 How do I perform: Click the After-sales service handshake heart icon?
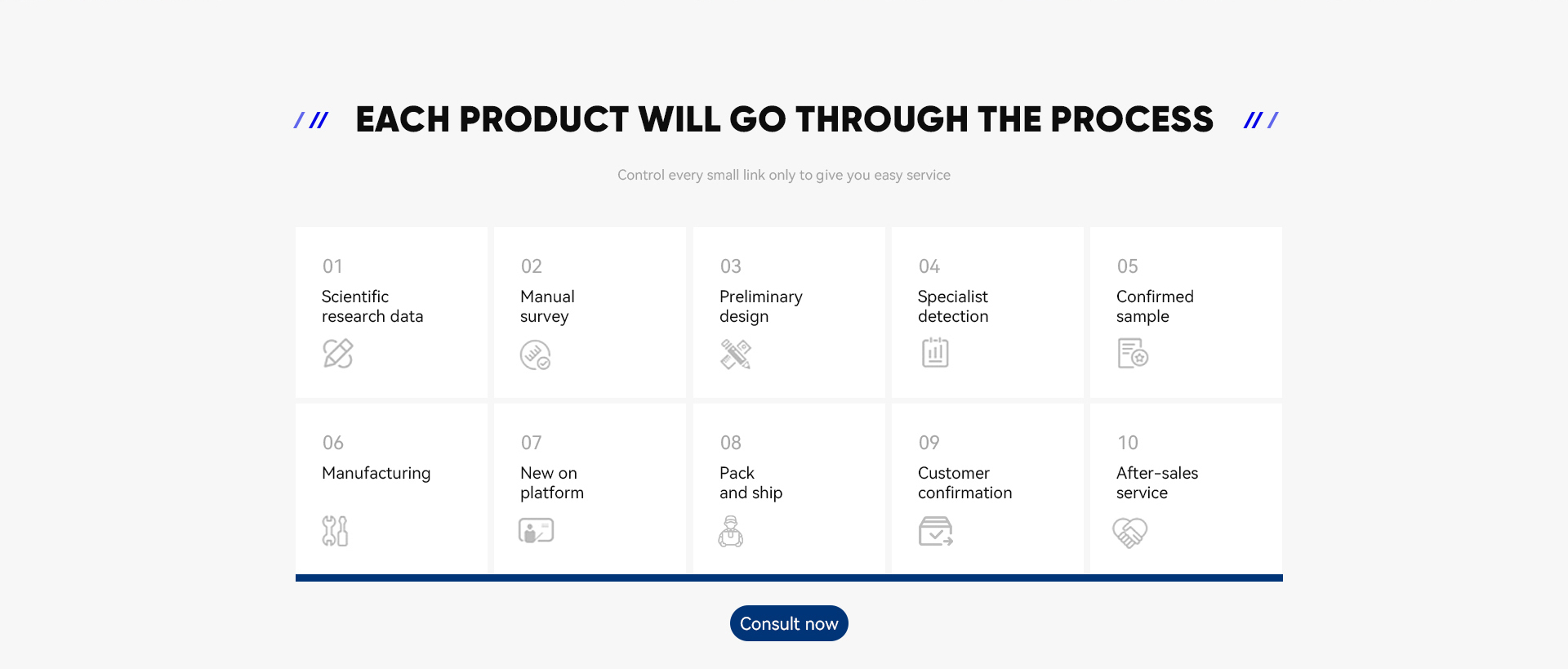pyautogui.click(x=1130, y=533)
